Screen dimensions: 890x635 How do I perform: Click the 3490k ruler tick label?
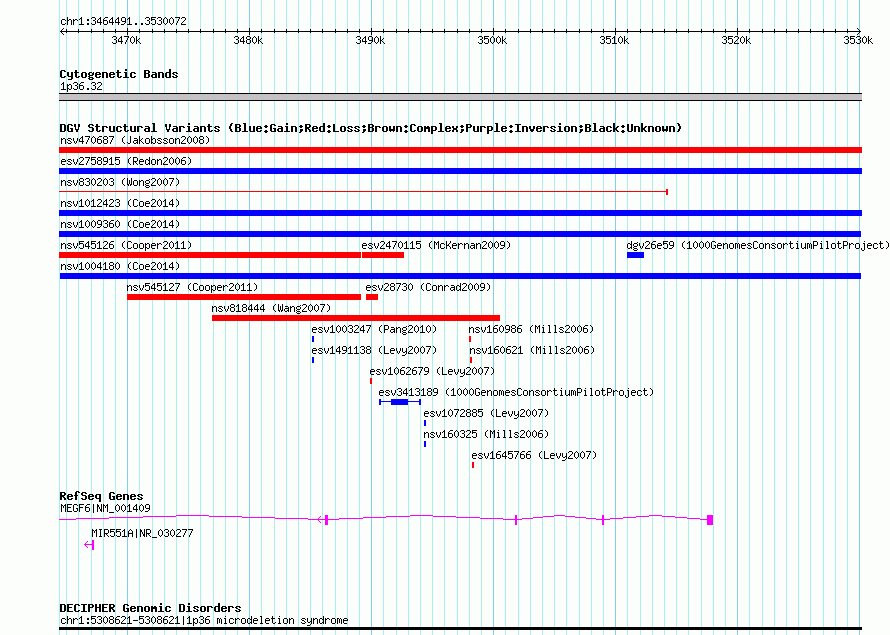point(370,40)
